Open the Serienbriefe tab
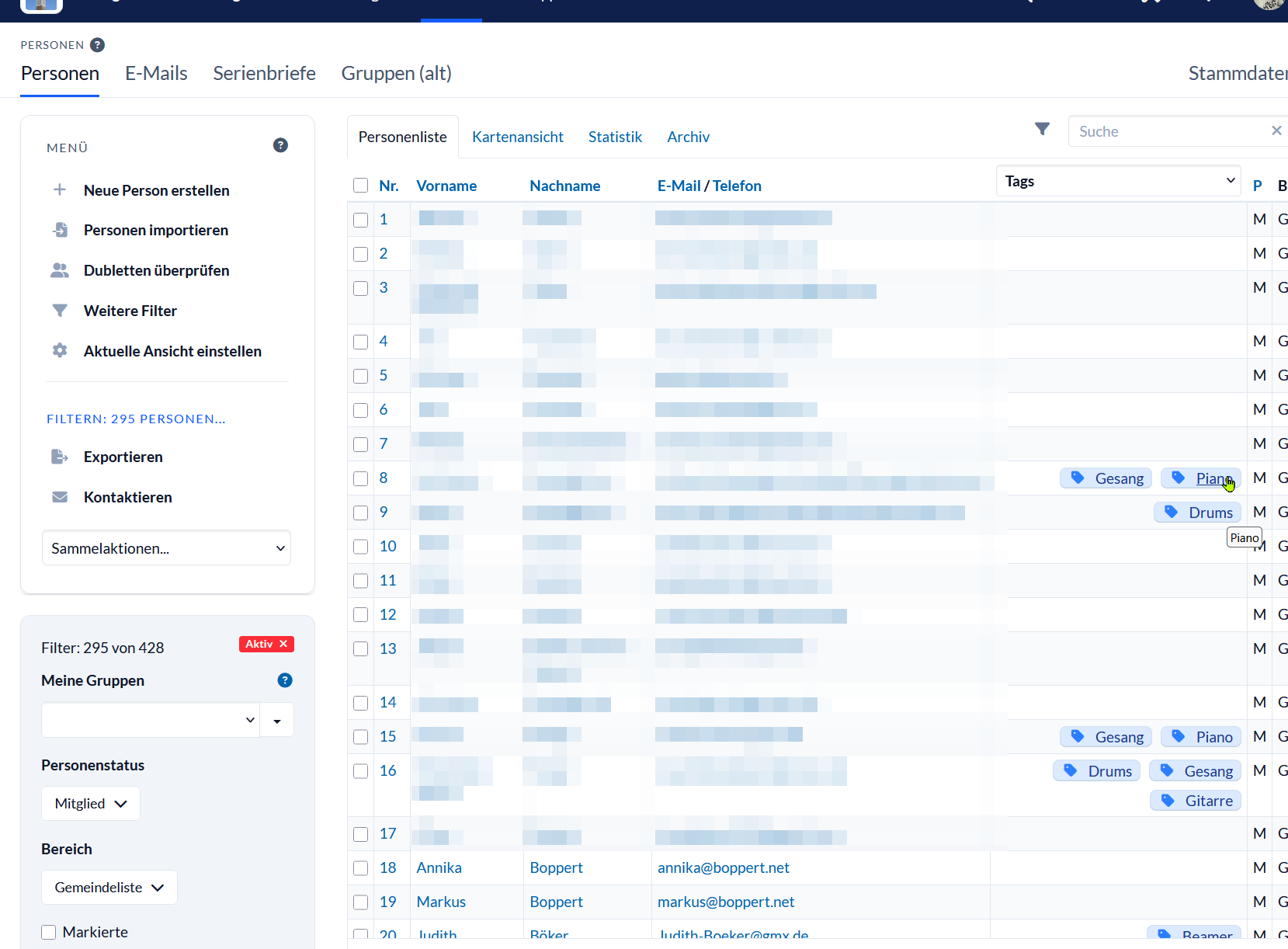The image size is (1288, 949). coord(264,73)
